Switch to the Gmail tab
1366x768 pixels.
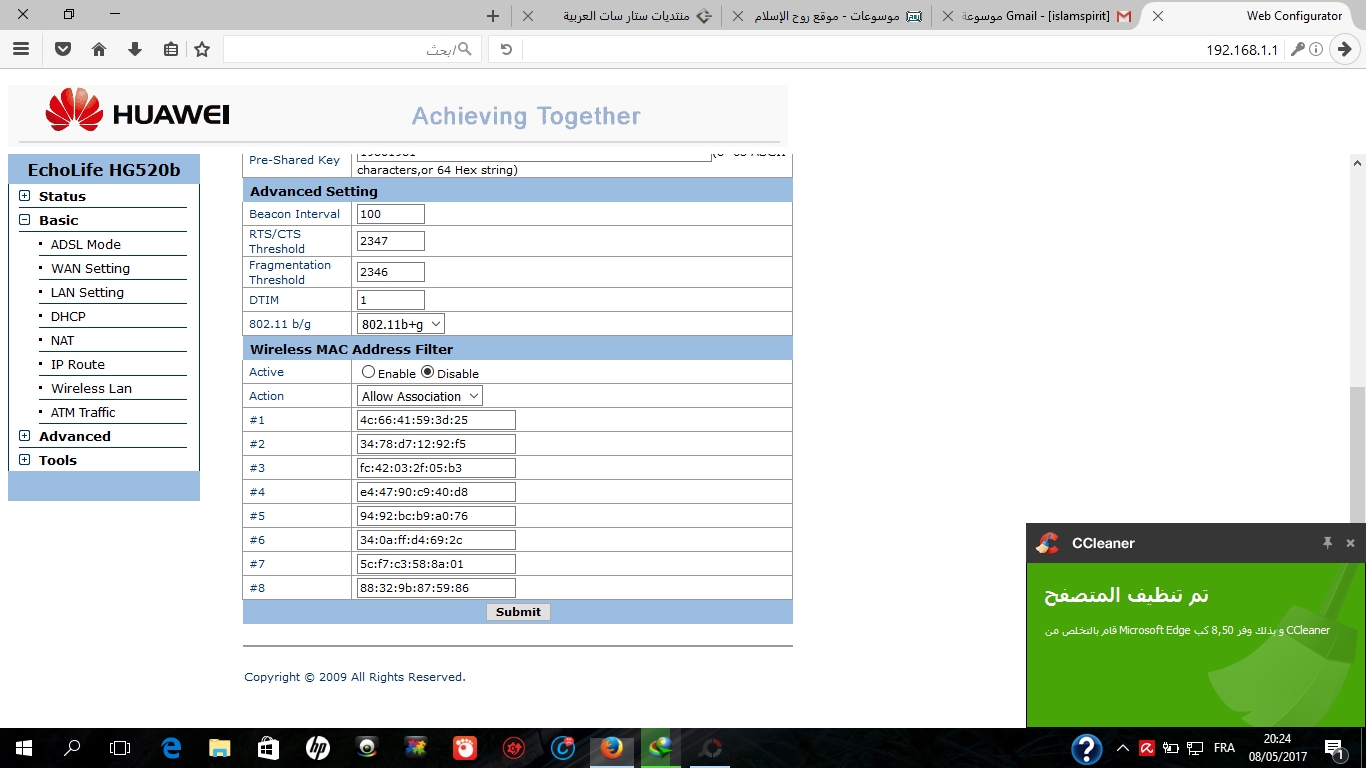click(1040, 16)
